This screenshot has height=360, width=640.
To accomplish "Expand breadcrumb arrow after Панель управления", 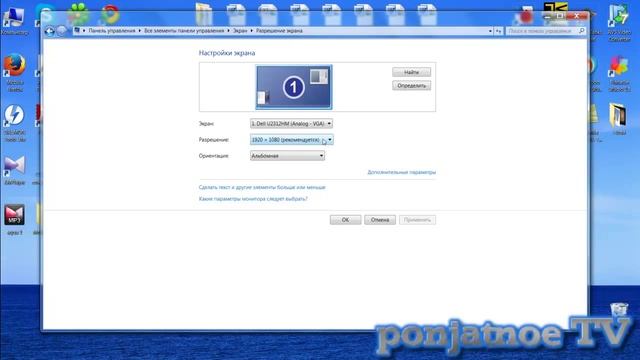I will pyautogui.click(x=140, y=31).
